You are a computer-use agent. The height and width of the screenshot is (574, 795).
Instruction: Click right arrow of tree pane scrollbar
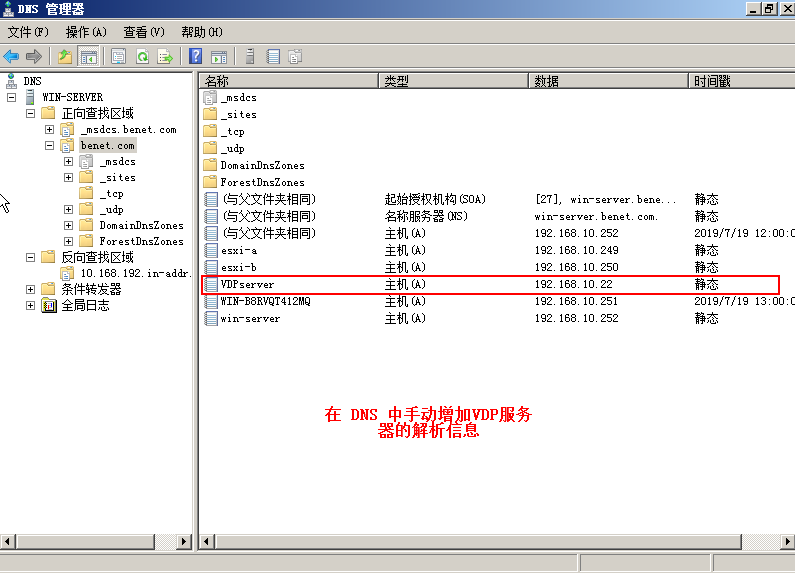click(x=184, y=542)
